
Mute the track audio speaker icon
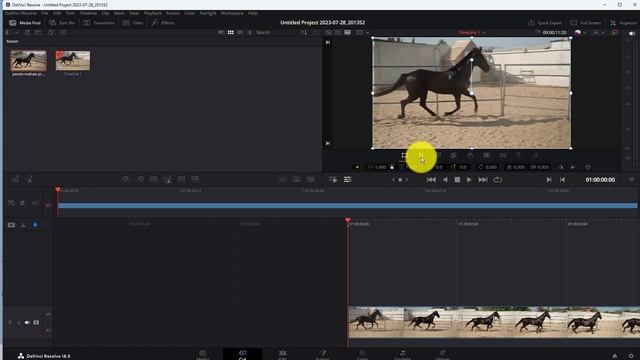(x=27, y=322)
